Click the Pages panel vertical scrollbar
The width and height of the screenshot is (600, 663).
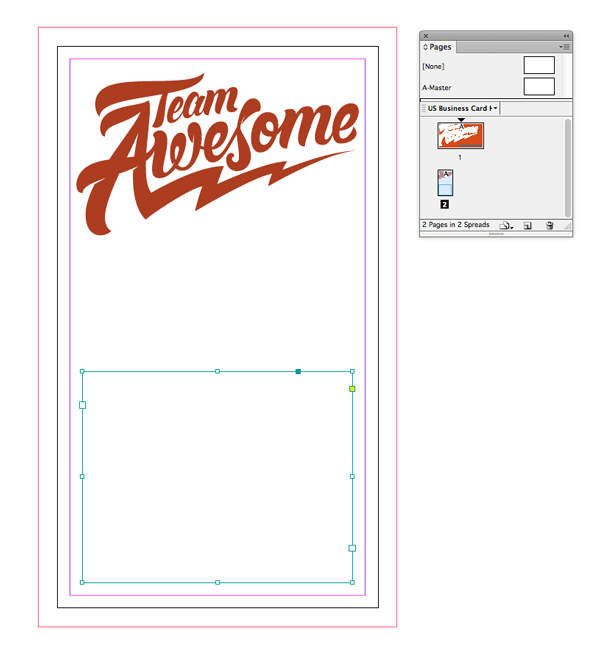click(x=568, y=167)
